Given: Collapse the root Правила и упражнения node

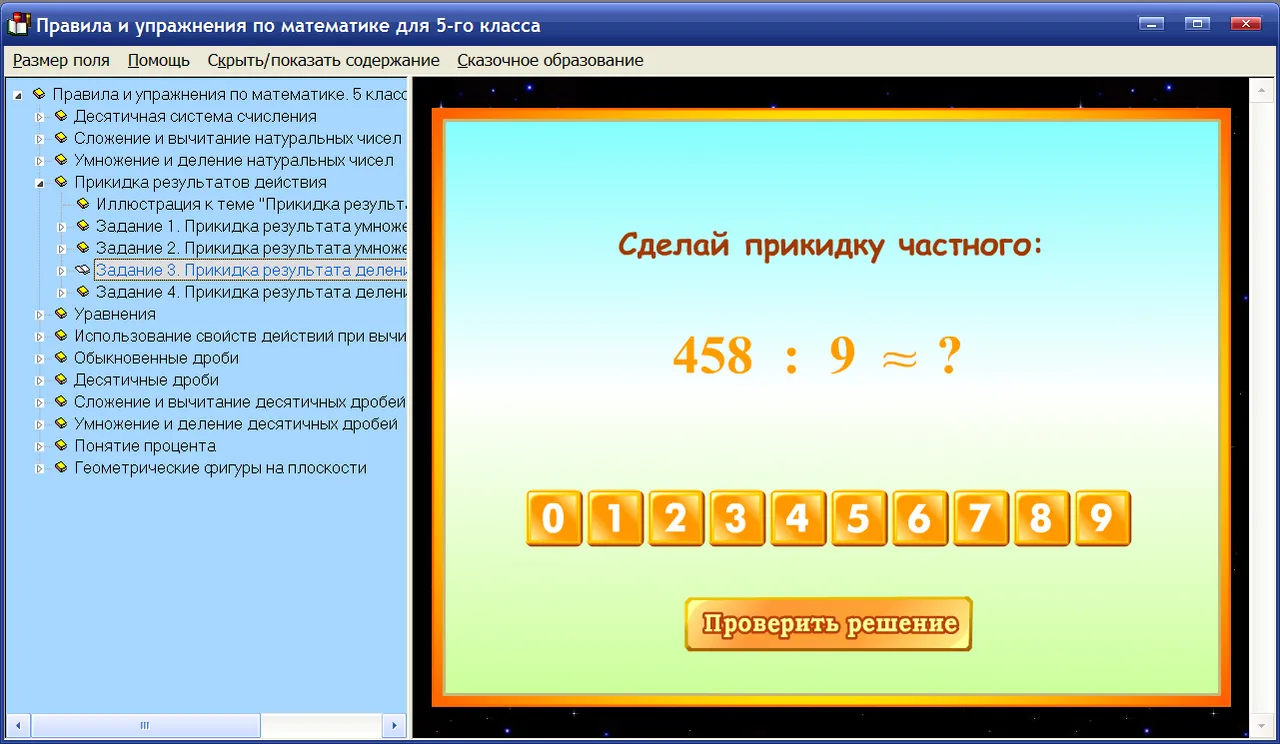Looking at the screenshot, I should point(18,95).
